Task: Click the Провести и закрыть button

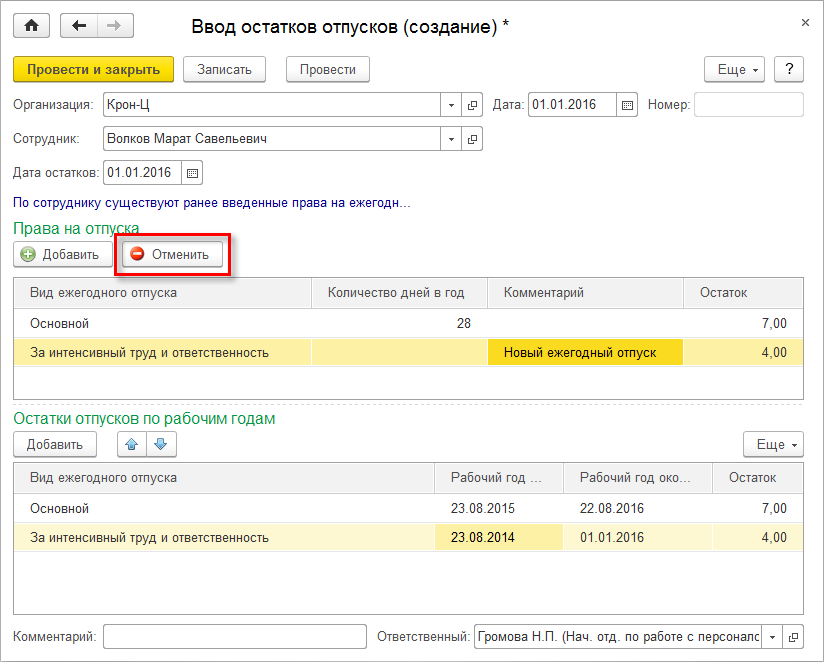Action: tap(94, 69)
